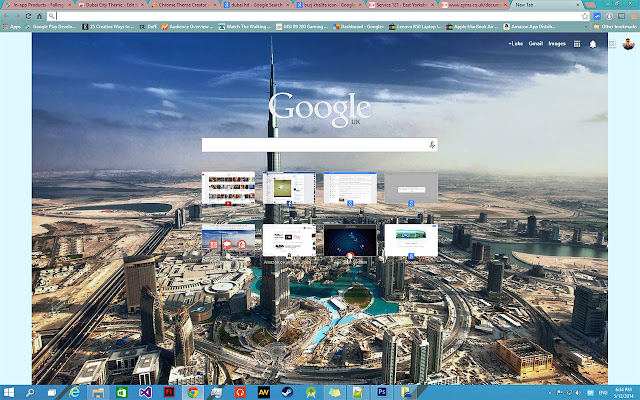Open the Audience Overview bookmark
Image resolution: width=640 pixels, height=400 pixels.
[187, 27]
